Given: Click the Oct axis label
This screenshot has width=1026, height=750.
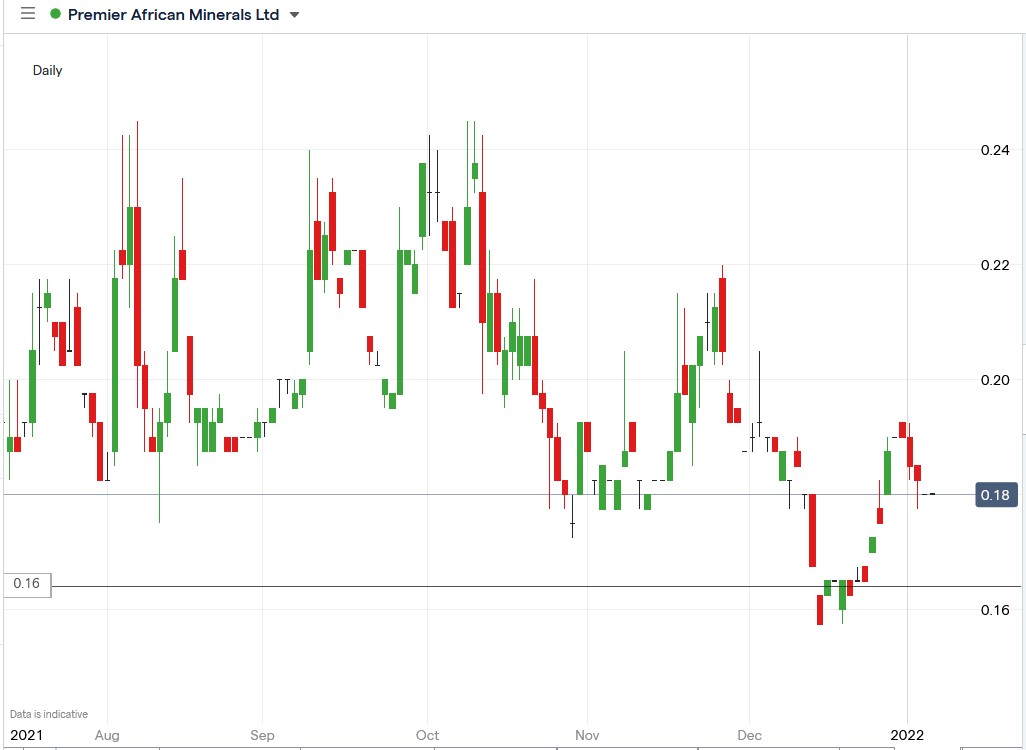Looking at the screenshot, I should click(x=427, y=735).
